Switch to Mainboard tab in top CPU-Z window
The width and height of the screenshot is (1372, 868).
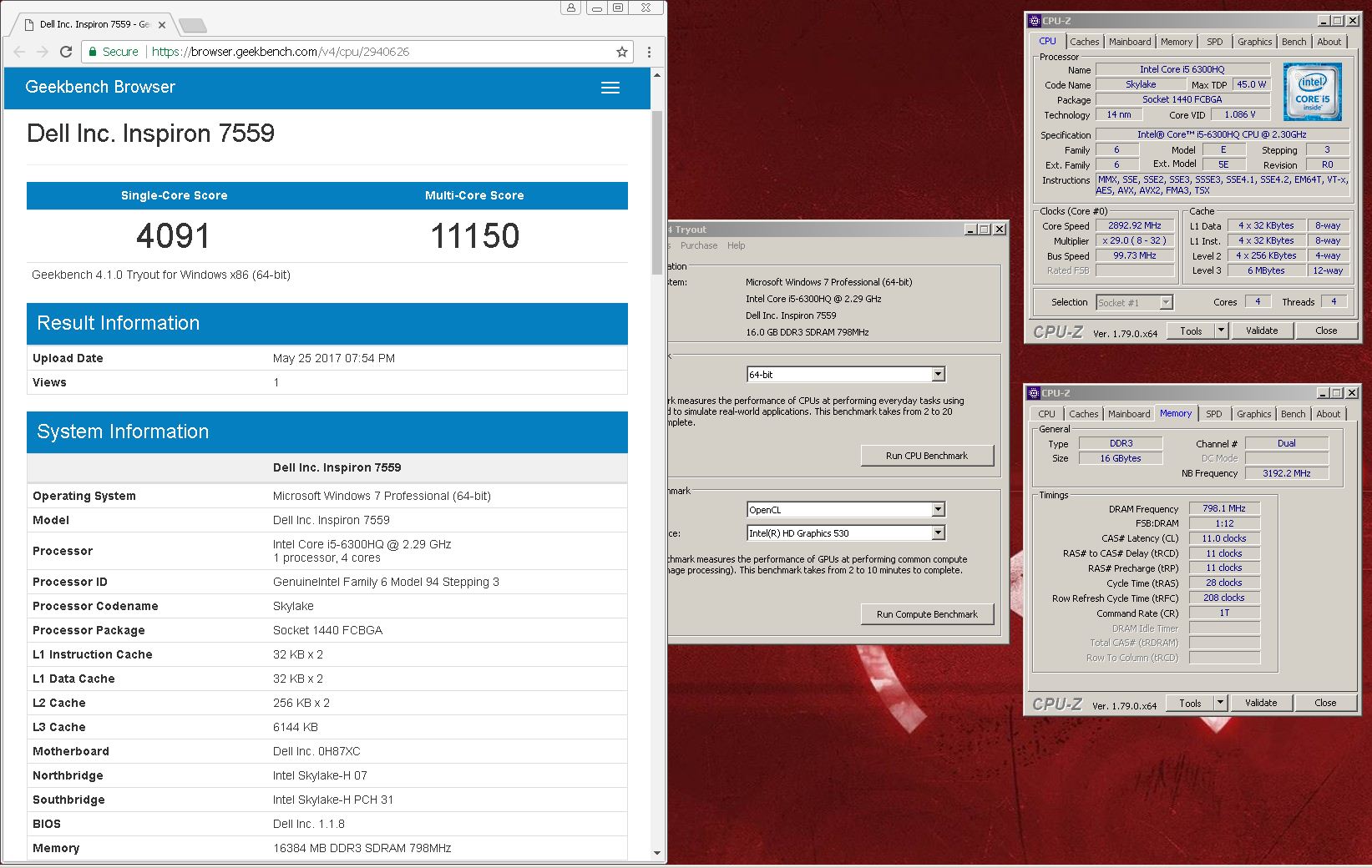(x=1130, y=42)
